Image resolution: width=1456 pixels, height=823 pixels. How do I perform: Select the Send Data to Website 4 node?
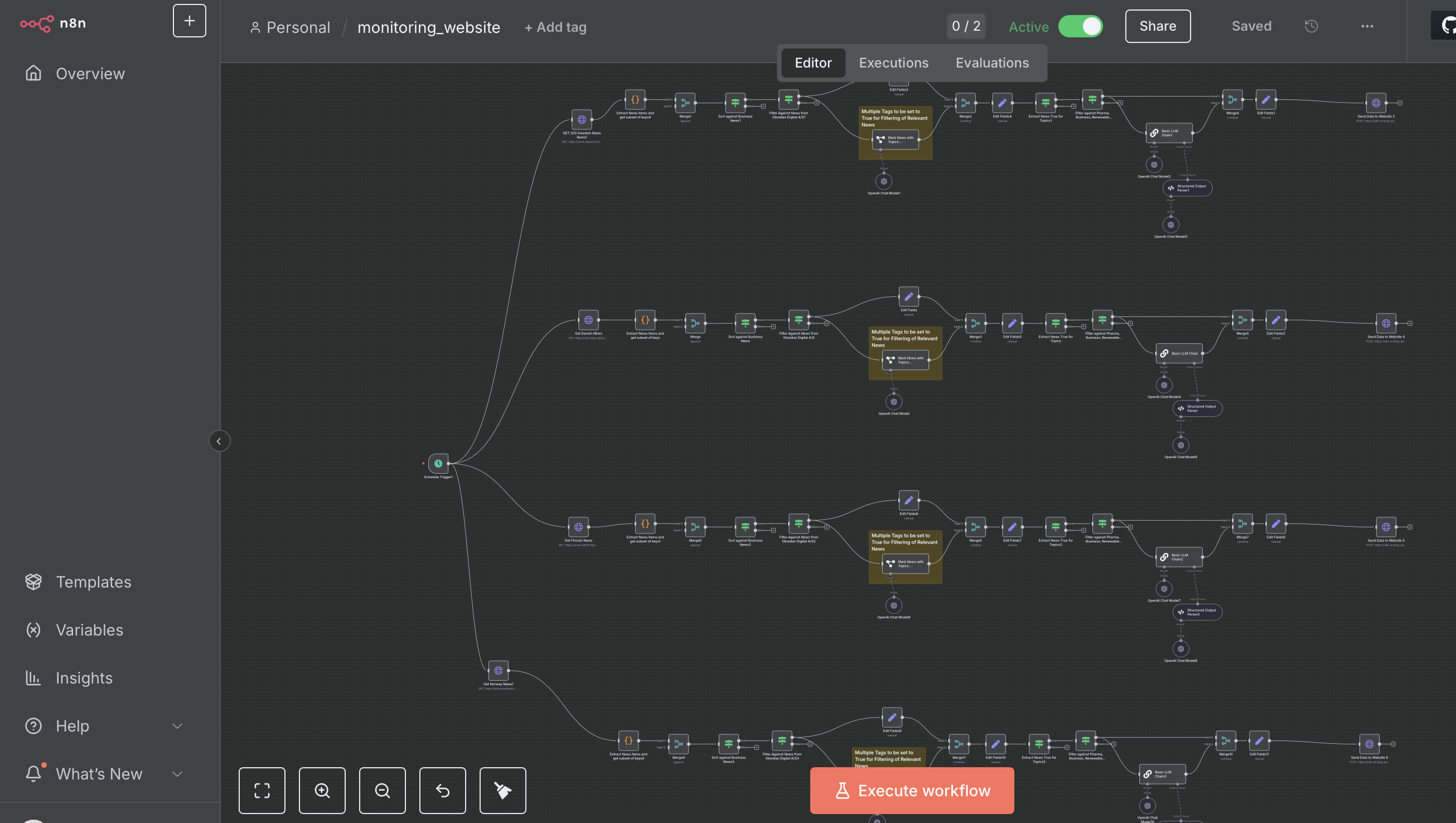coord(1386,323)
